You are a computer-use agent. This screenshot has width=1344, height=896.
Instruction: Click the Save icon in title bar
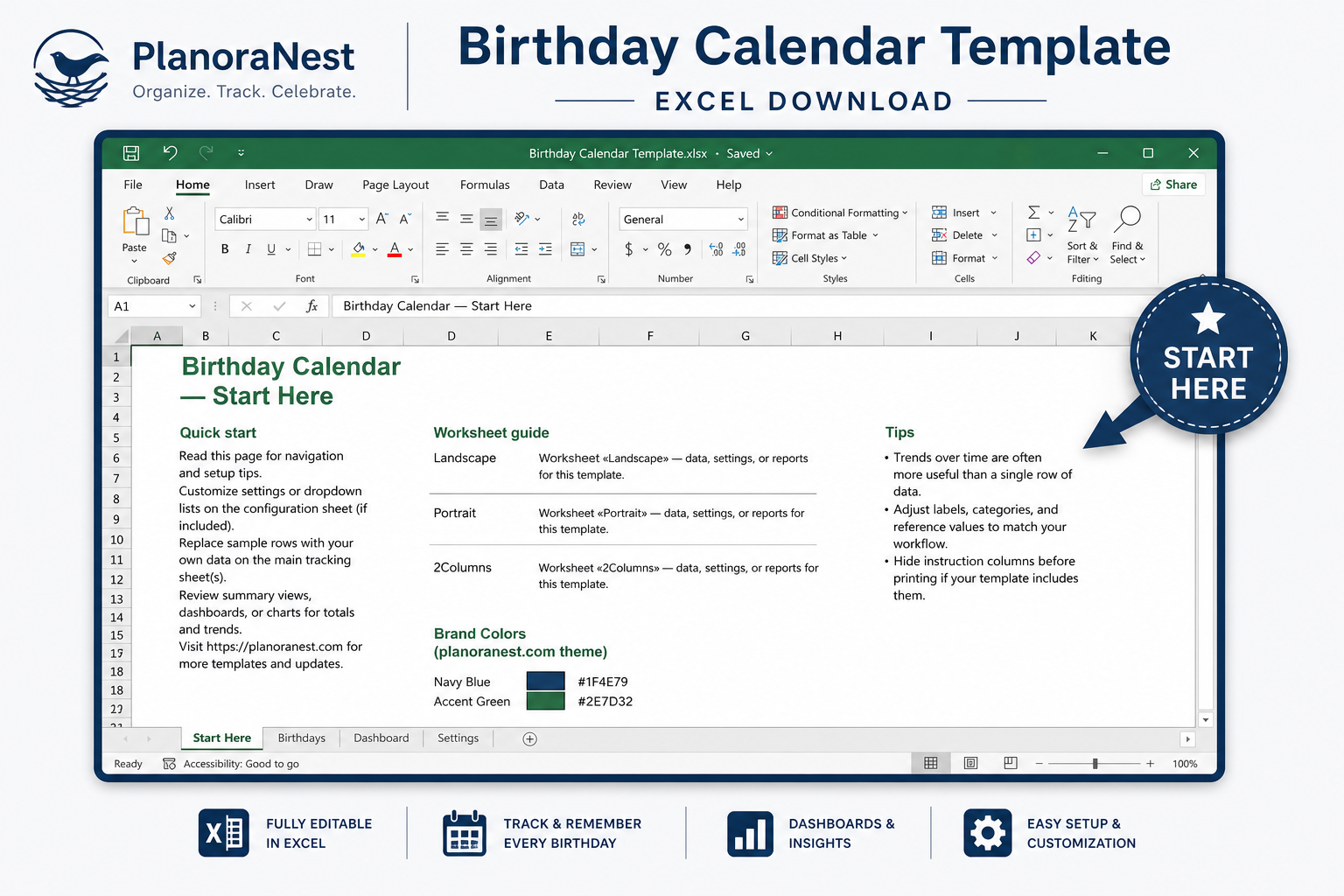(131, 153)
